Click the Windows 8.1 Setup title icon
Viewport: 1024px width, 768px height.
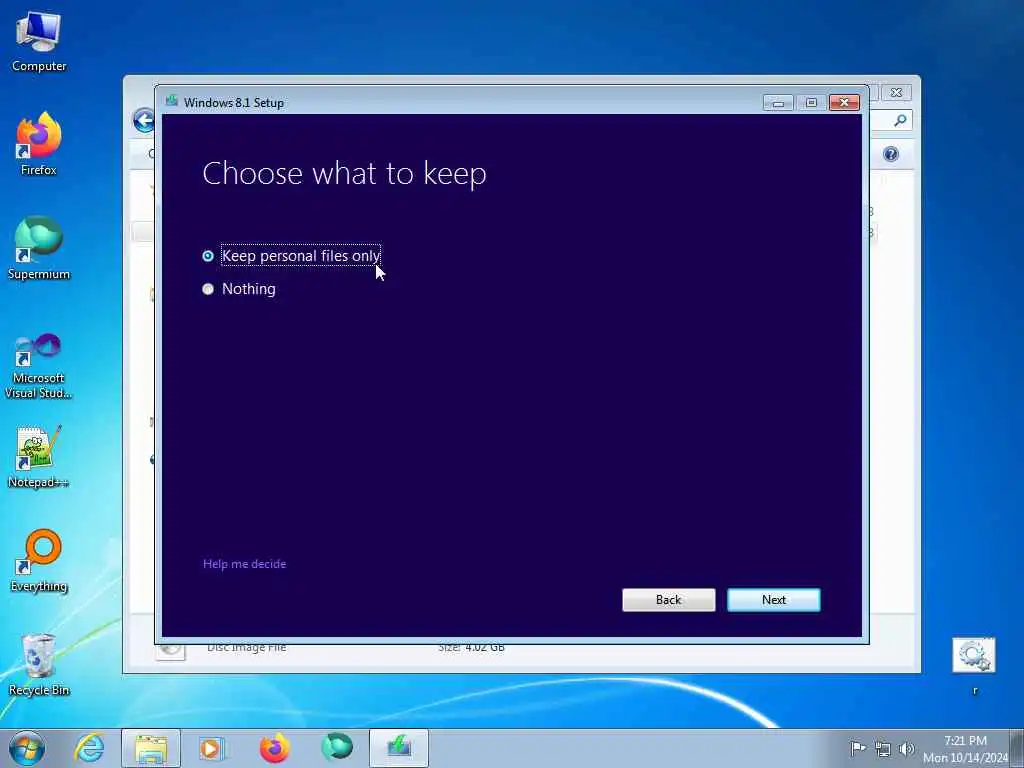[x=172, y=101]
